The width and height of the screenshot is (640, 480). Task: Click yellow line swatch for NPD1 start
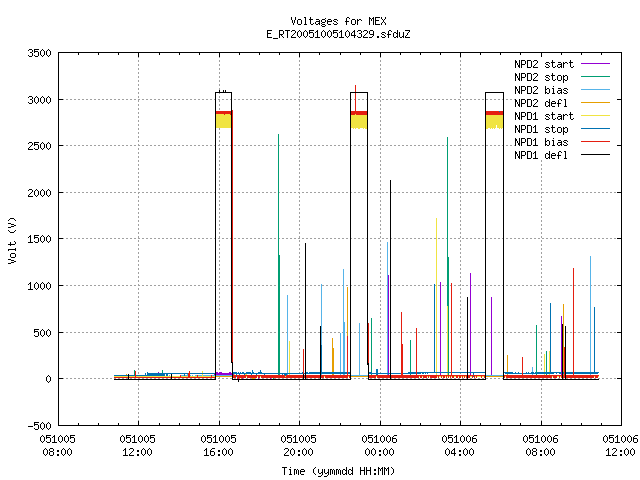coord(595,116)
